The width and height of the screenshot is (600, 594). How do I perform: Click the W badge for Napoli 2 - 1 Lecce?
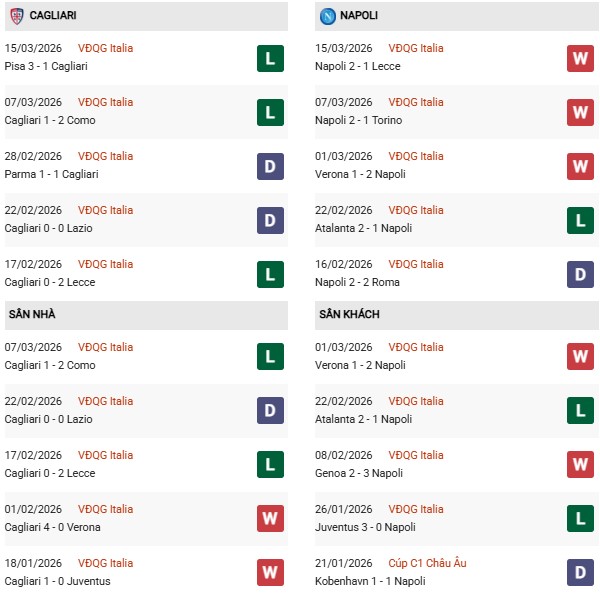[x=580, y=58]
